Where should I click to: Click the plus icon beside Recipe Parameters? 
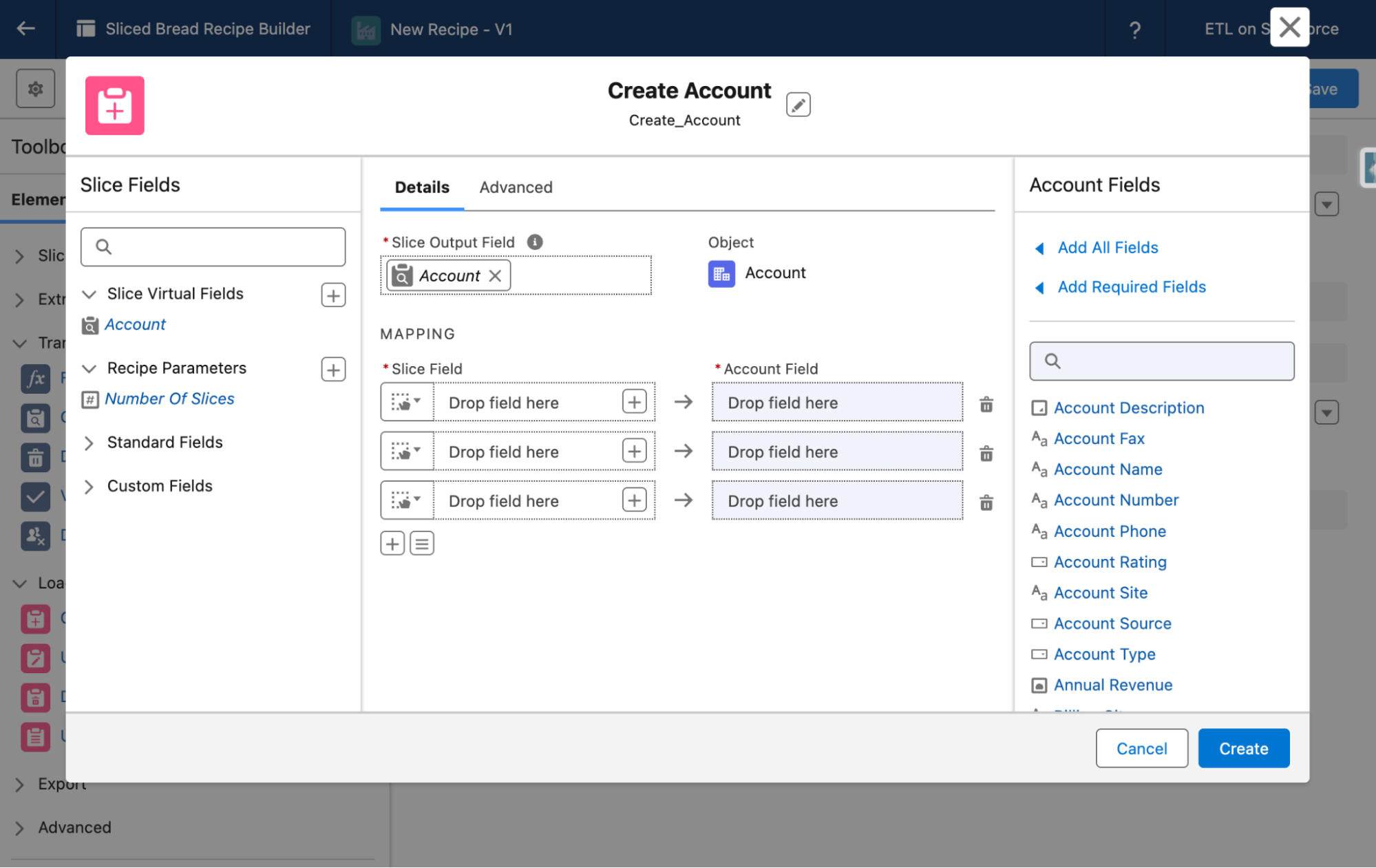click(x=333, y=370)
